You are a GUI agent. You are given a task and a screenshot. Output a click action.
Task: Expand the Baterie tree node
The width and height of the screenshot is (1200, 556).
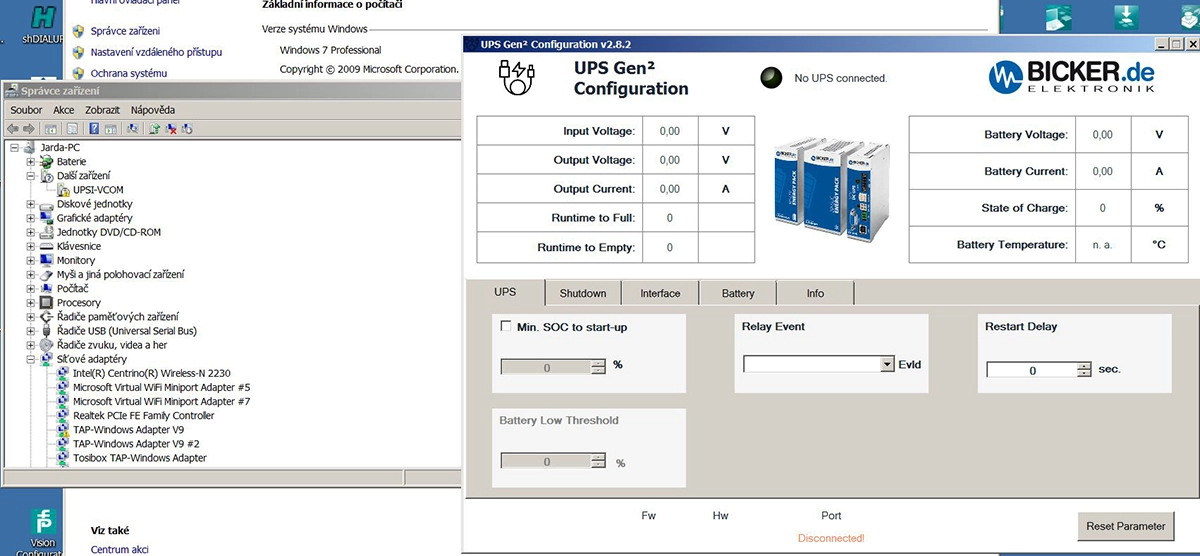click(31, 161)
